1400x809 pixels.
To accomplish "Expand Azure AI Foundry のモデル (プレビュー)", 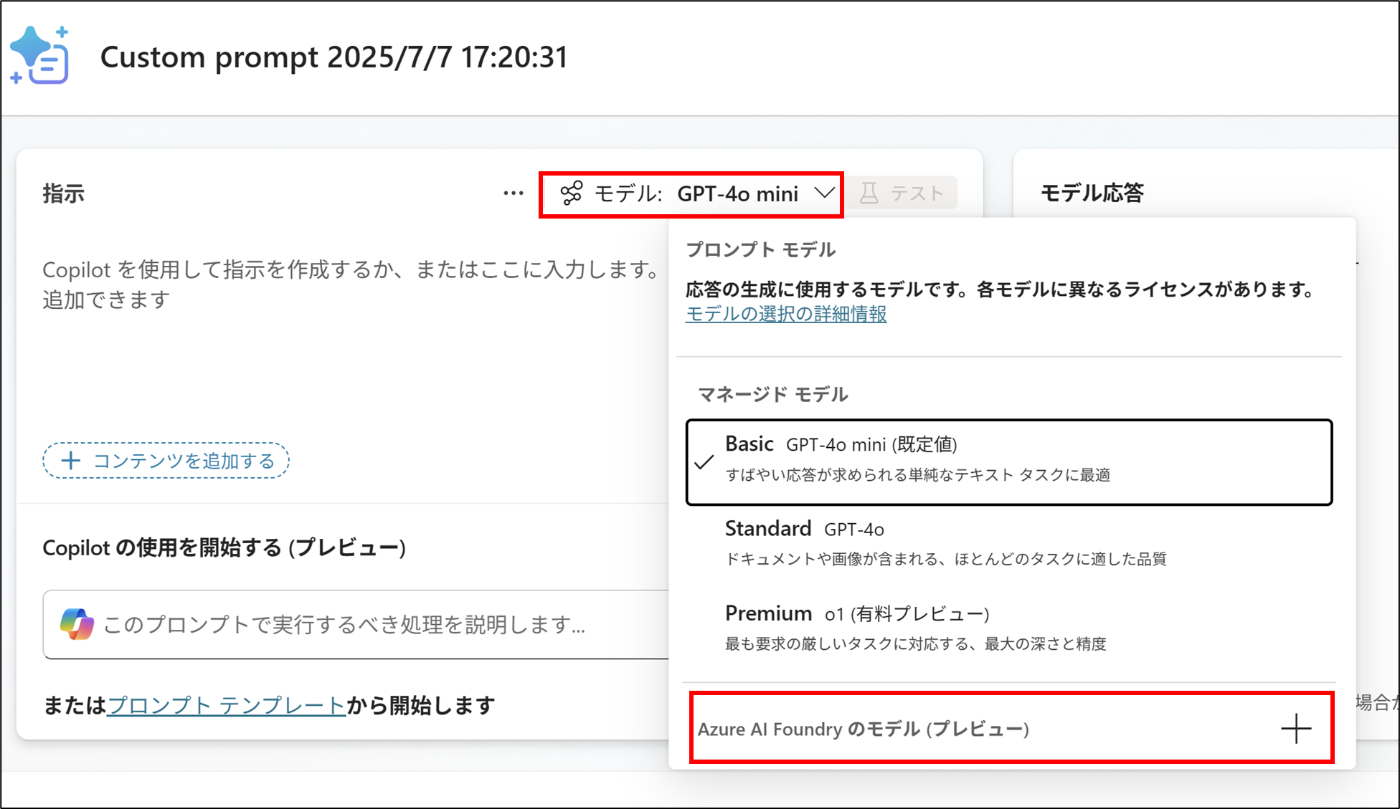I will (x=1011, y=728).
